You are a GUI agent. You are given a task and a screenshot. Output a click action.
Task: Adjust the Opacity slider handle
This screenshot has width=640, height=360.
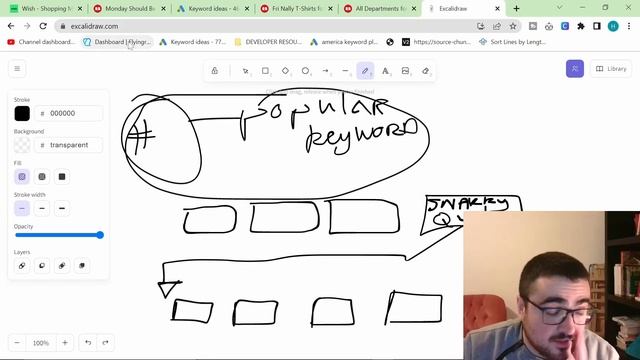(x=100, y=235)
